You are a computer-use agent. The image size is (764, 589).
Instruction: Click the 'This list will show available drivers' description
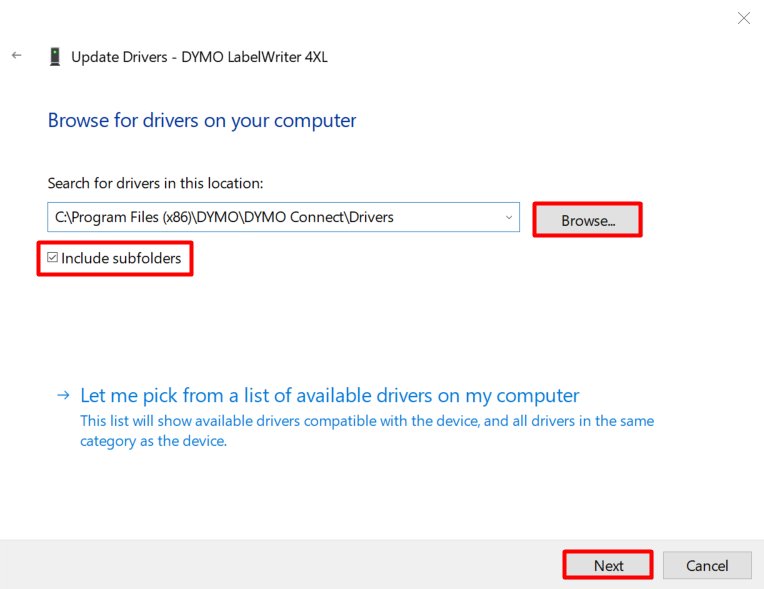coord(367,431)
